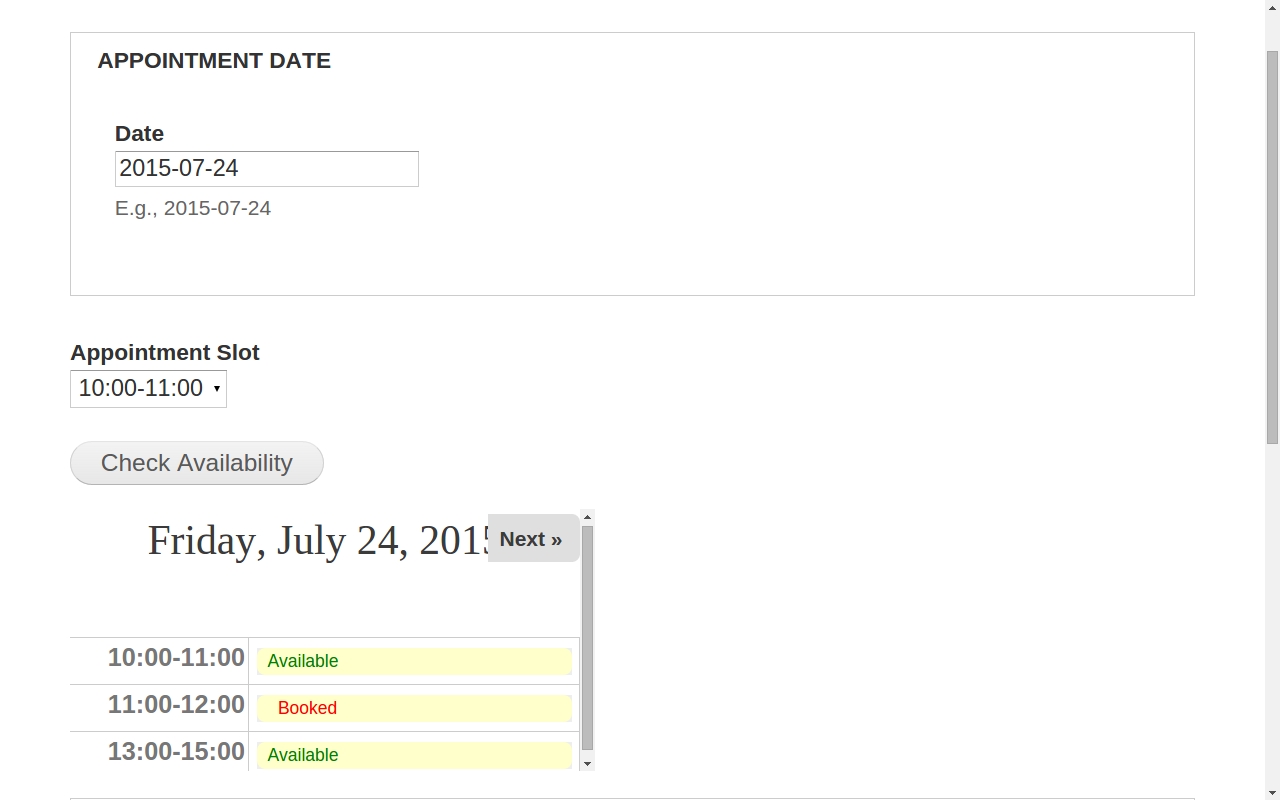Click the 10:00-11:00 time label

(176, 658)
